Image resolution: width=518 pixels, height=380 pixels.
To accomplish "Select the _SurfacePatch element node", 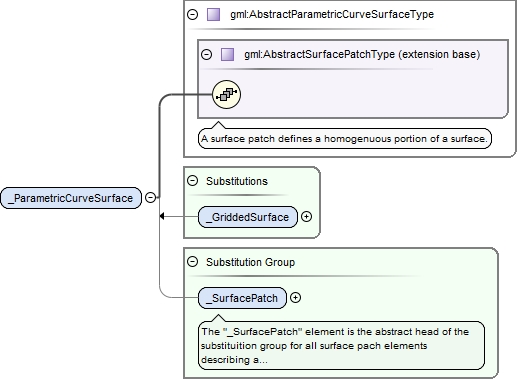I will (242, 298).
